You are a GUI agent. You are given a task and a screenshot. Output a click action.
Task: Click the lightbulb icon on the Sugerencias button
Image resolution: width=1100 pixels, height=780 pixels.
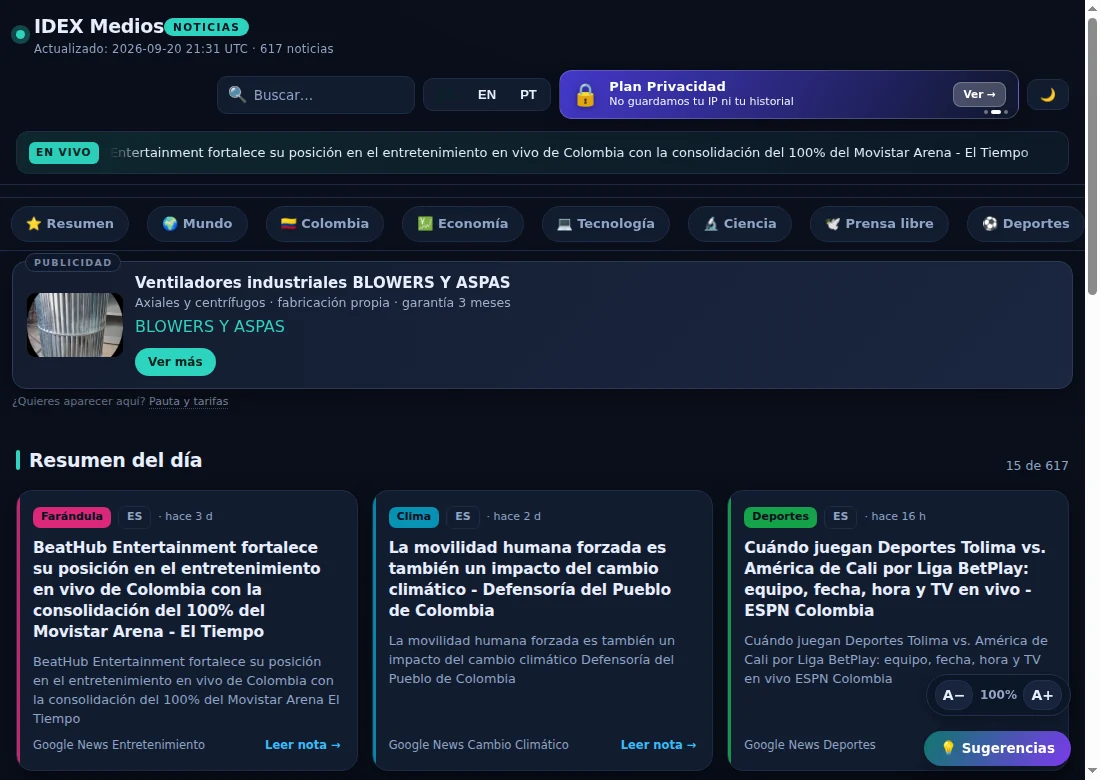tap(948, 748)
